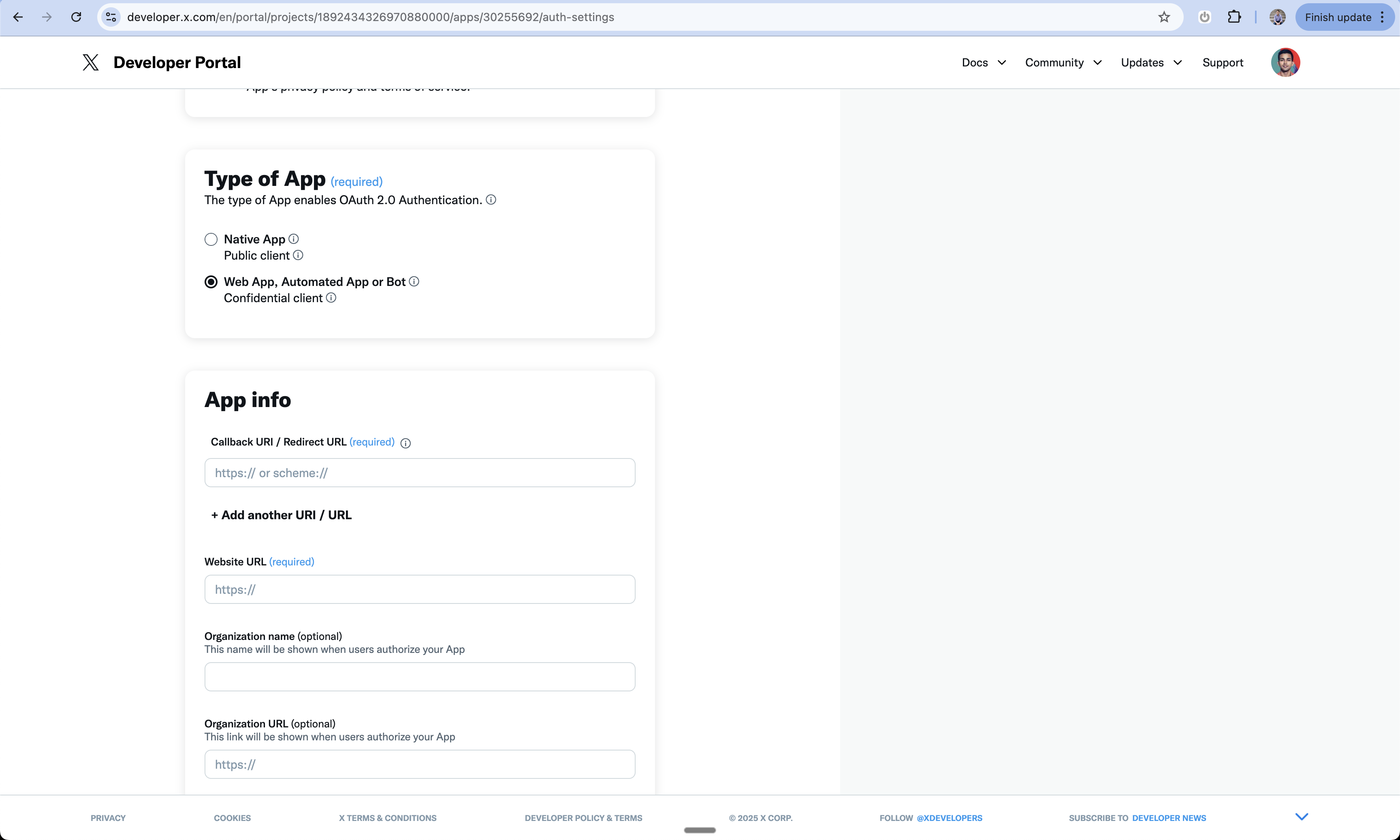
Task: Expand the Docs dropdown menu
Action: (x=983, y=62)
